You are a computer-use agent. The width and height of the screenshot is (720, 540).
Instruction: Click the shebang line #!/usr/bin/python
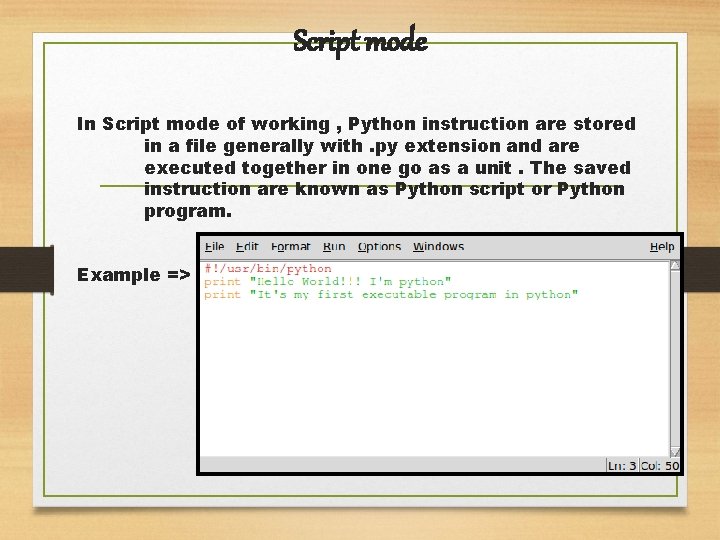[x=268, y=268]
